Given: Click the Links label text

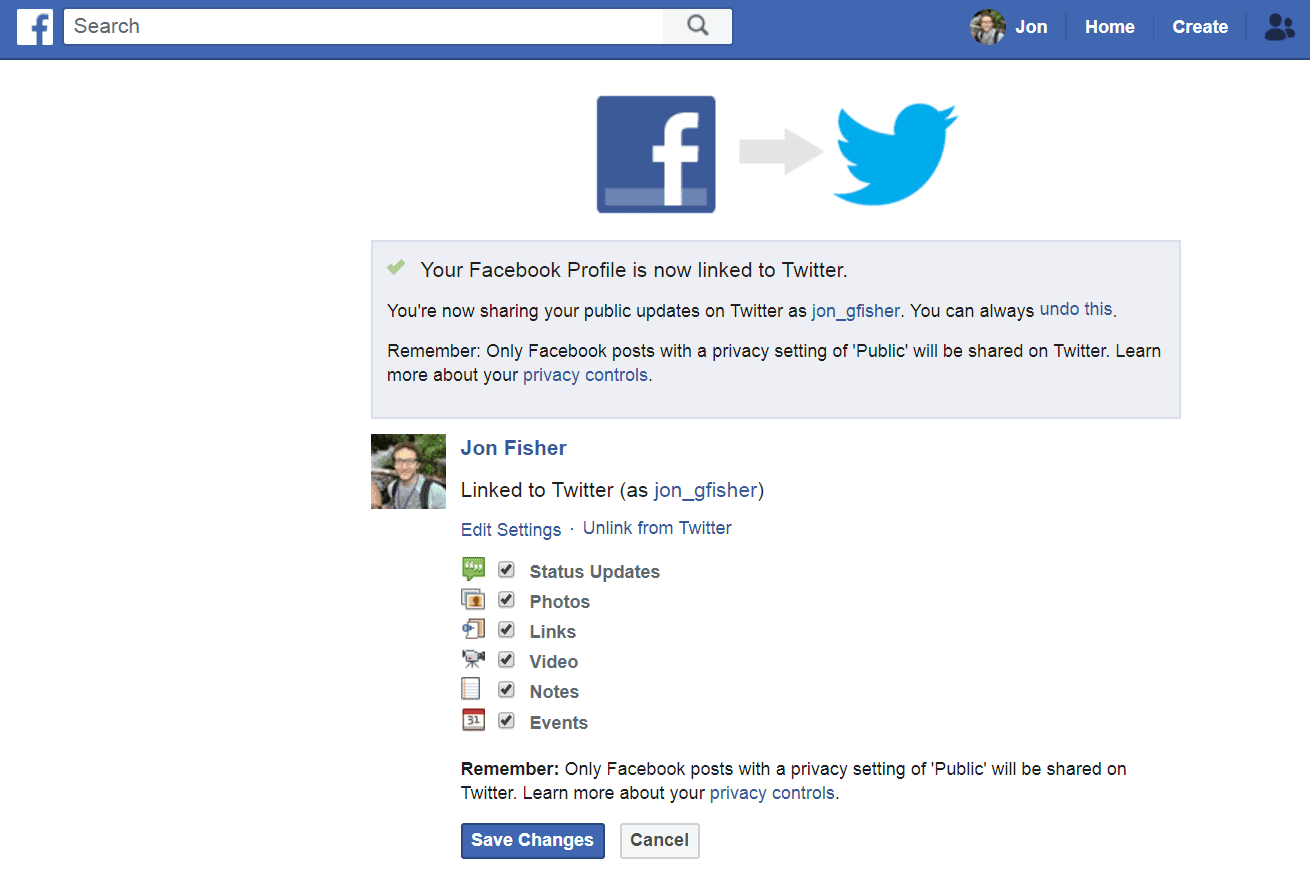Looking at the screenshot, I should [x=553, y=632].
